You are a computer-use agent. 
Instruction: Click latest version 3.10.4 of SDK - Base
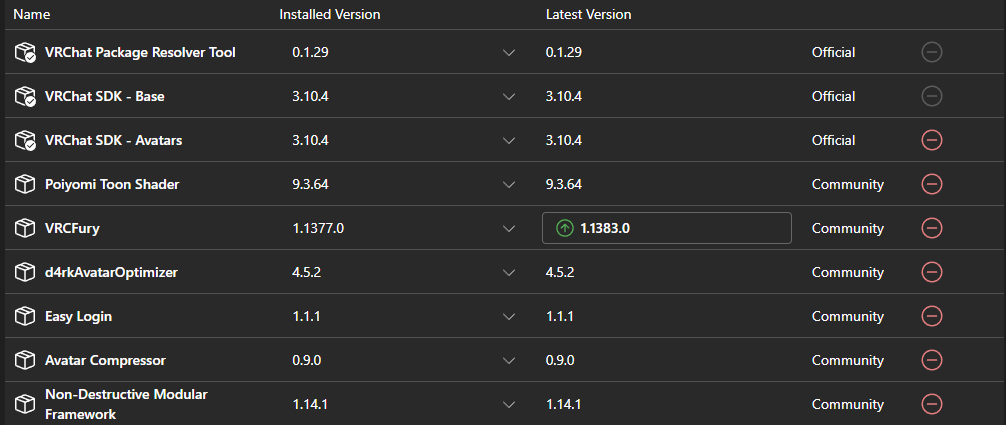(x=564, y=96)
